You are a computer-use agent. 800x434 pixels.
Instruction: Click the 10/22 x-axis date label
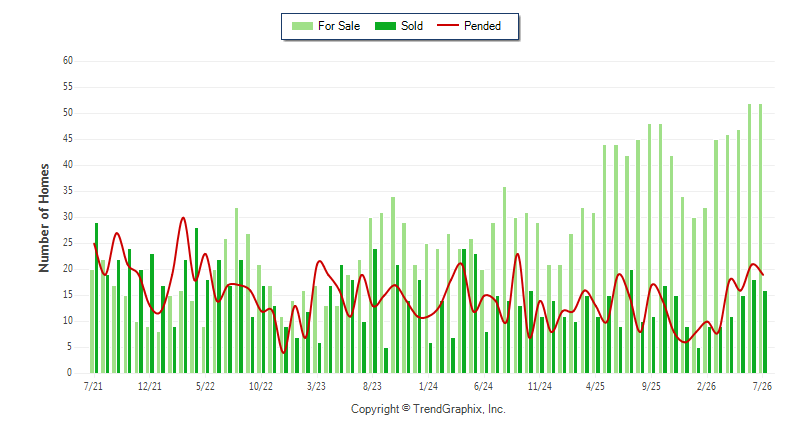click(x=261, y=386)
